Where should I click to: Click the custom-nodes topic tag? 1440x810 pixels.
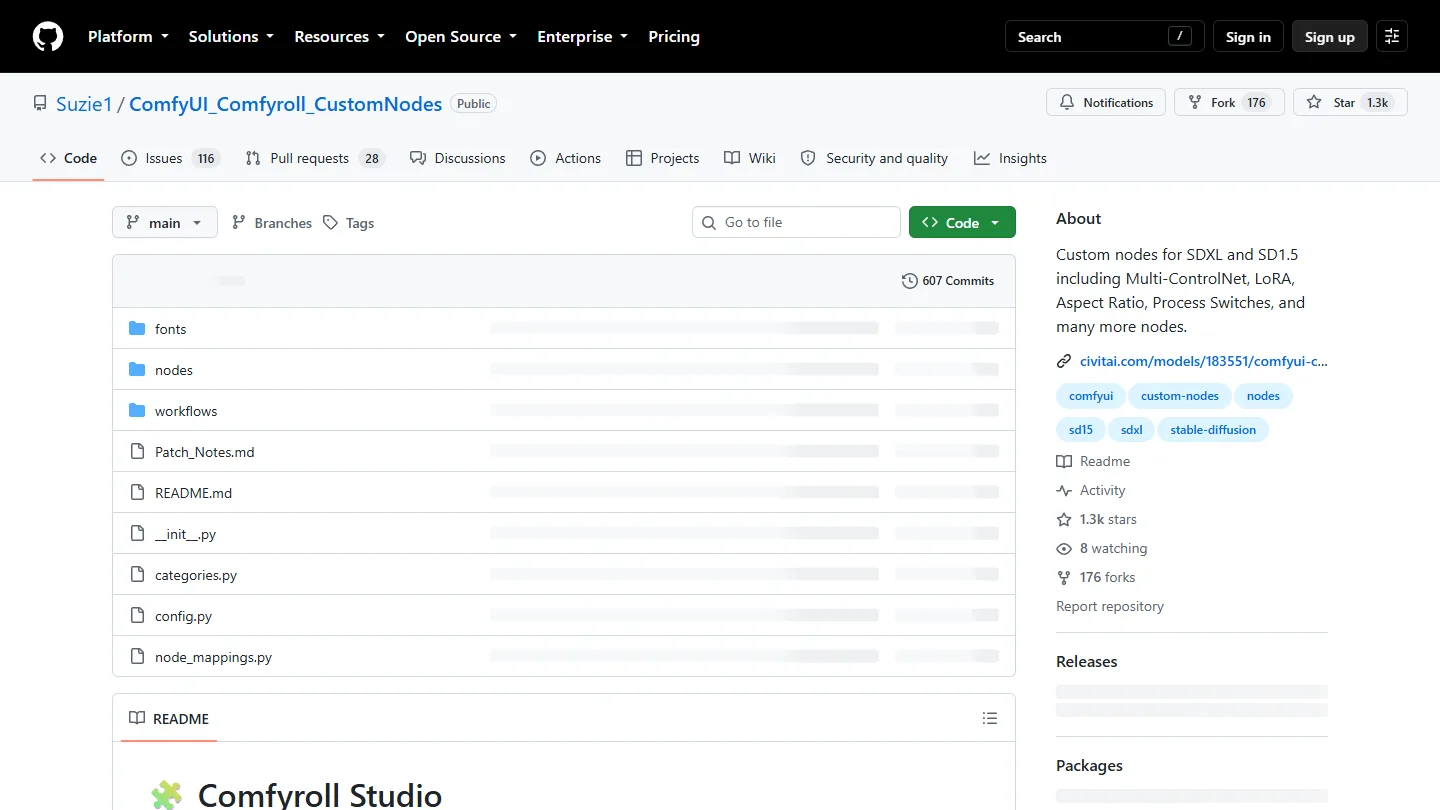point(1180,396)
